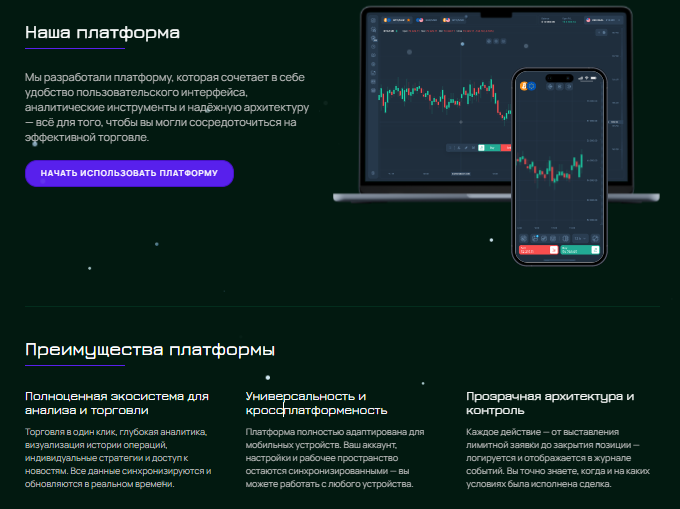Select the first Bitcoin asset tab on the laptop screen
The image size is (680, 509).
coord(400,19)
